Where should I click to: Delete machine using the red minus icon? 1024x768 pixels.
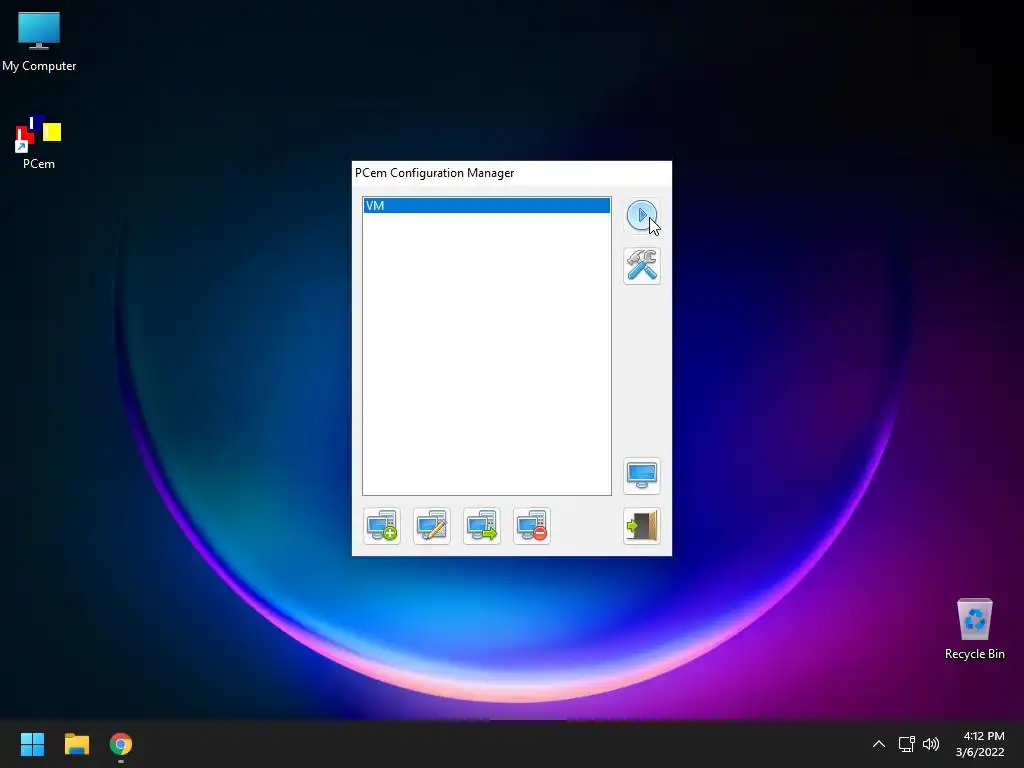[x=532, y=526]
